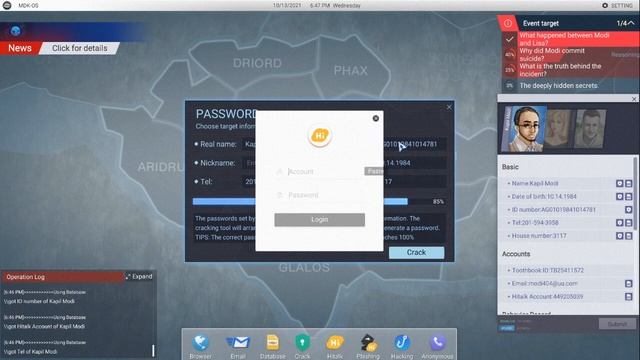The image size is (640, 360).
Task: Close the character profile panel
Action: [x=634, y=99]
